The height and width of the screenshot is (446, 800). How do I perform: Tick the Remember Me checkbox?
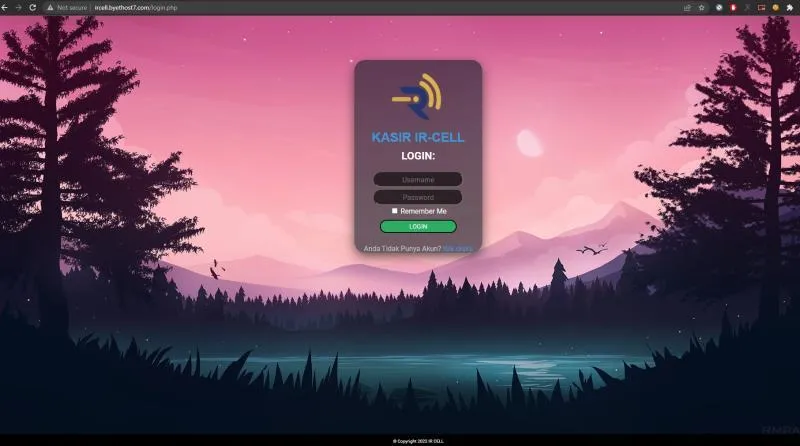395,211
